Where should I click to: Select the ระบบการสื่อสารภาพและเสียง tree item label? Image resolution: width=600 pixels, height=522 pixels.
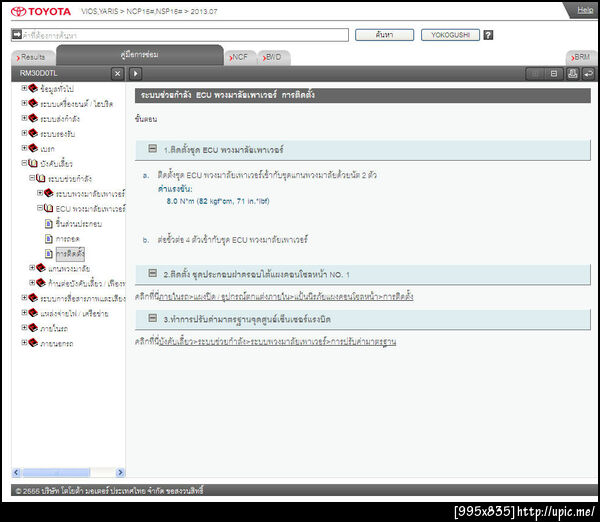click(83, 299)
